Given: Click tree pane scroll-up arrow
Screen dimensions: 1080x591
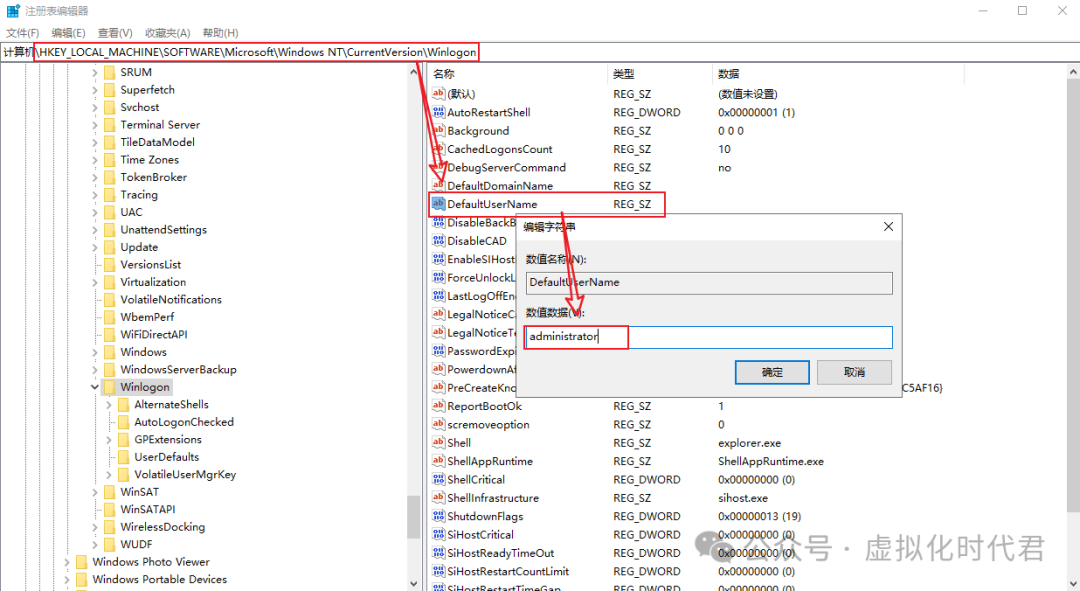Looking at the screenshot, I should [413, 72].
